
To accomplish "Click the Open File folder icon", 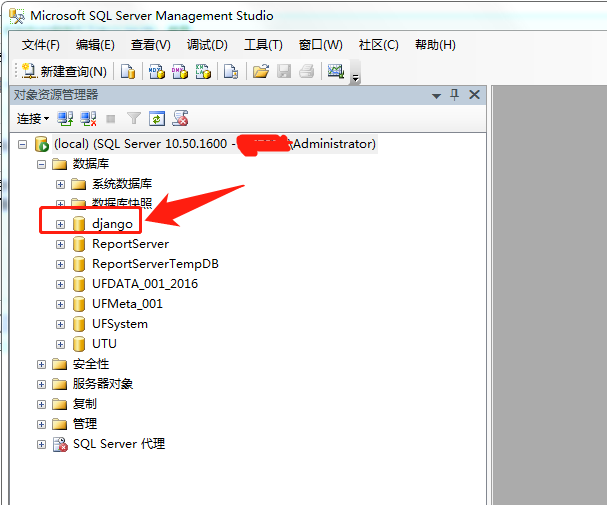I will point(261,71).
